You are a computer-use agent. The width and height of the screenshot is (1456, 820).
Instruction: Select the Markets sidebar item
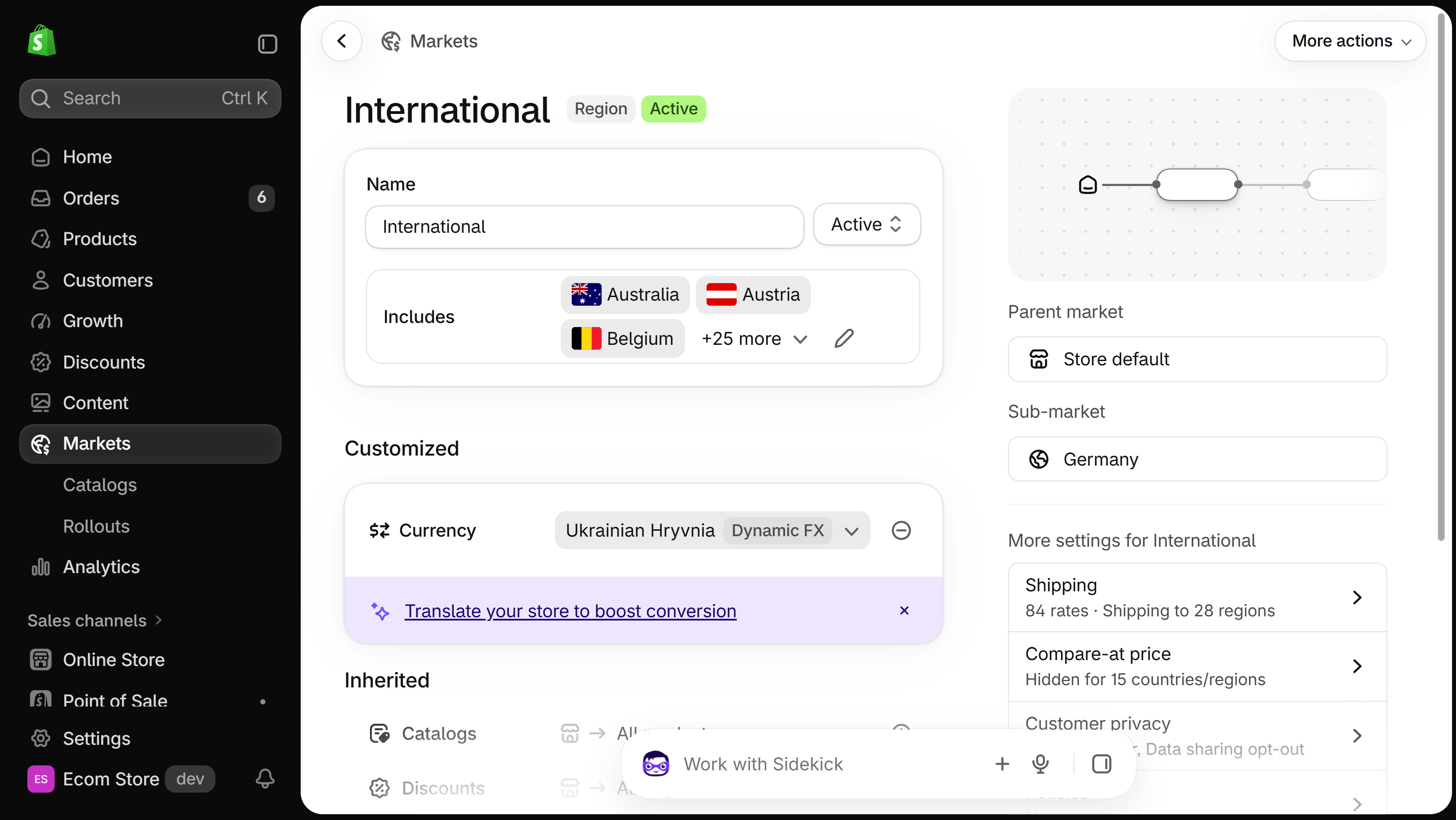[x=150, y=444]
